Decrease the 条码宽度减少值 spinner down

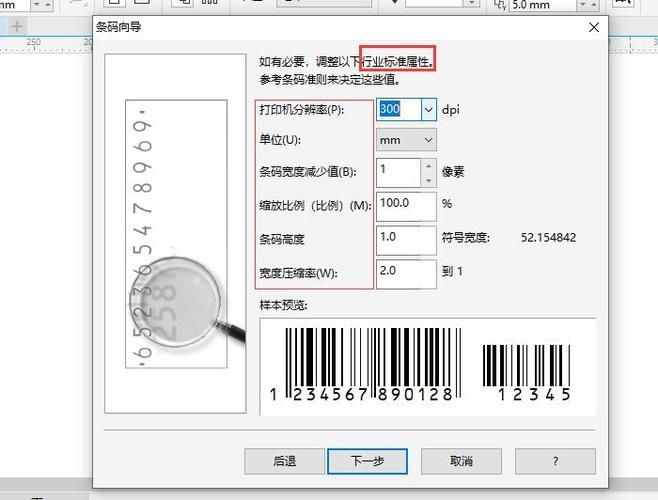(428, 180)
